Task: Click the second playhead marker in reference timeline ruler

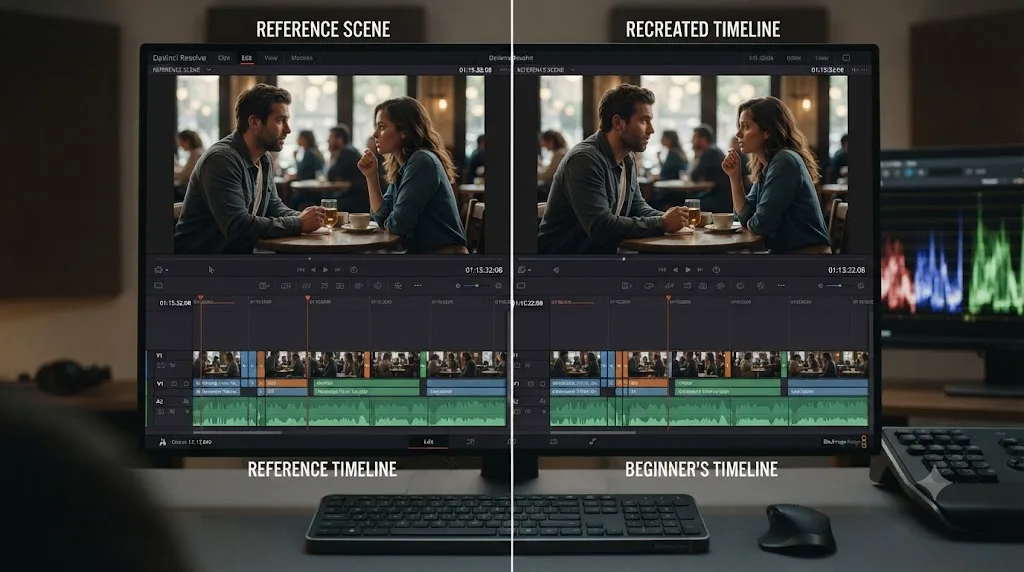Action: coord(308,298)
